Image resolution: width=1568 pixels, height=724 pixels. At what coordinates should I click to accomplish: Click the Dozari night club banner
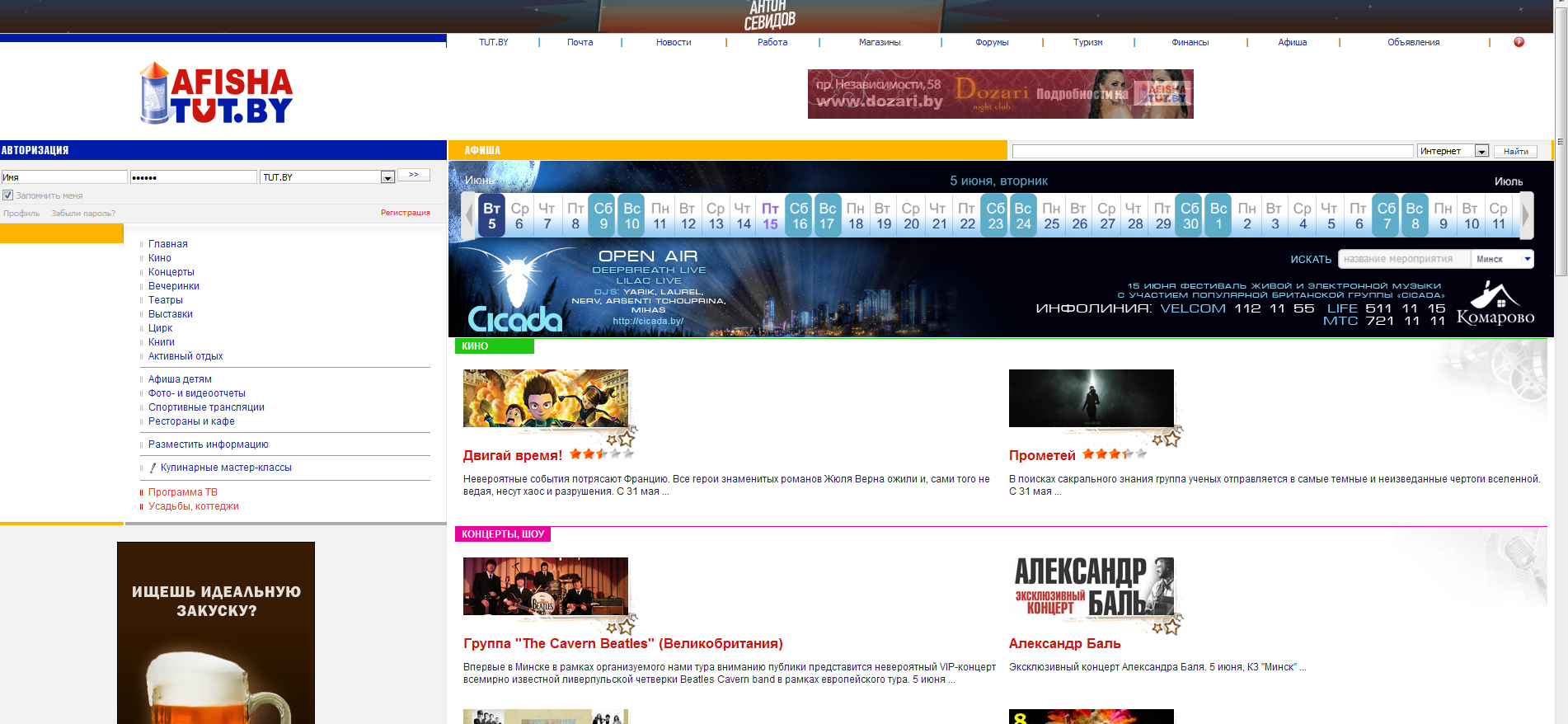coord(1001,94)
